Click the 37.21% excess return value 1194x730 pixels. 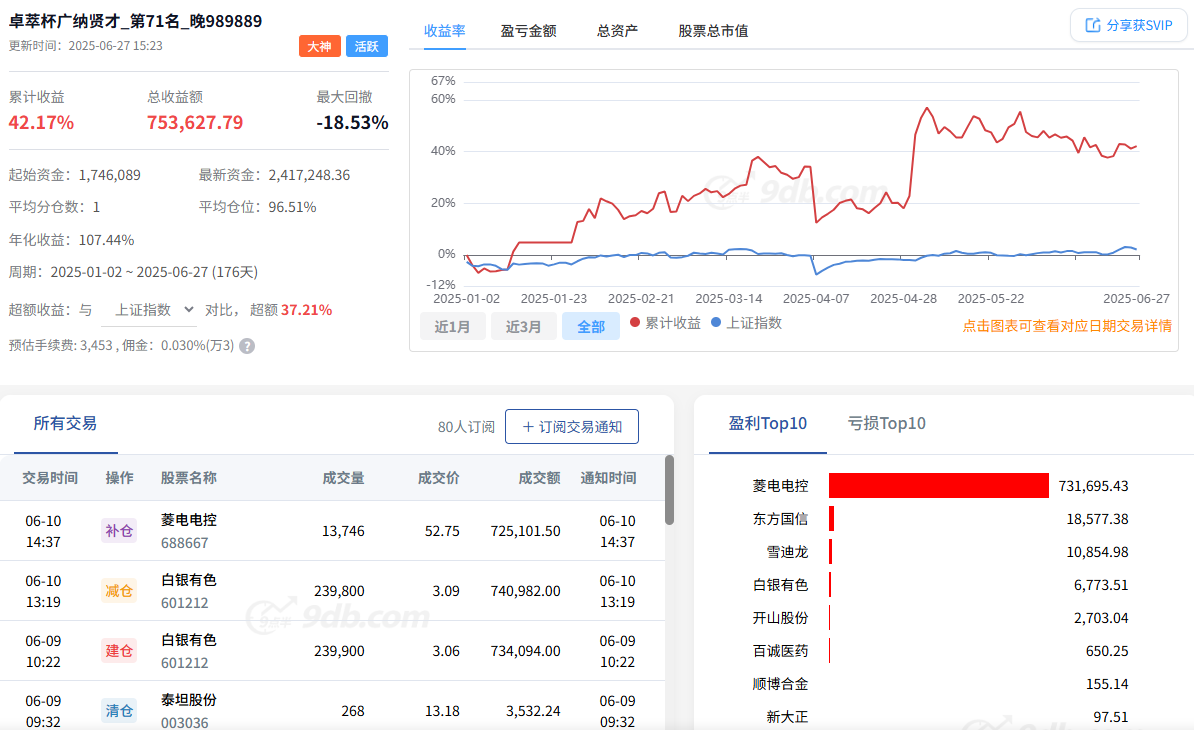coord(306,310)
